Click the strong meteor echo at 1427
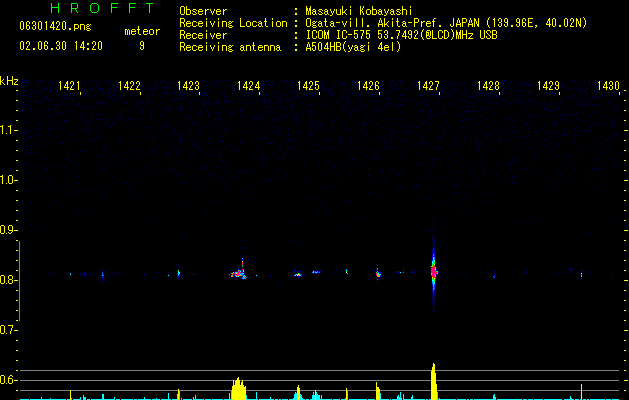Image resolution: width=629 pixels, height=400 pixels. tap(434, 272)
